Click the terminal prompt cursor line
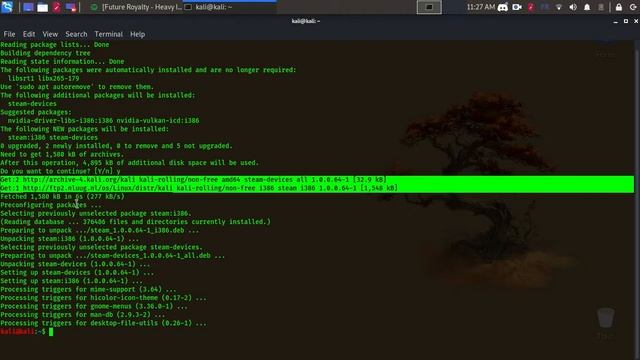 (x=27, y=331)
